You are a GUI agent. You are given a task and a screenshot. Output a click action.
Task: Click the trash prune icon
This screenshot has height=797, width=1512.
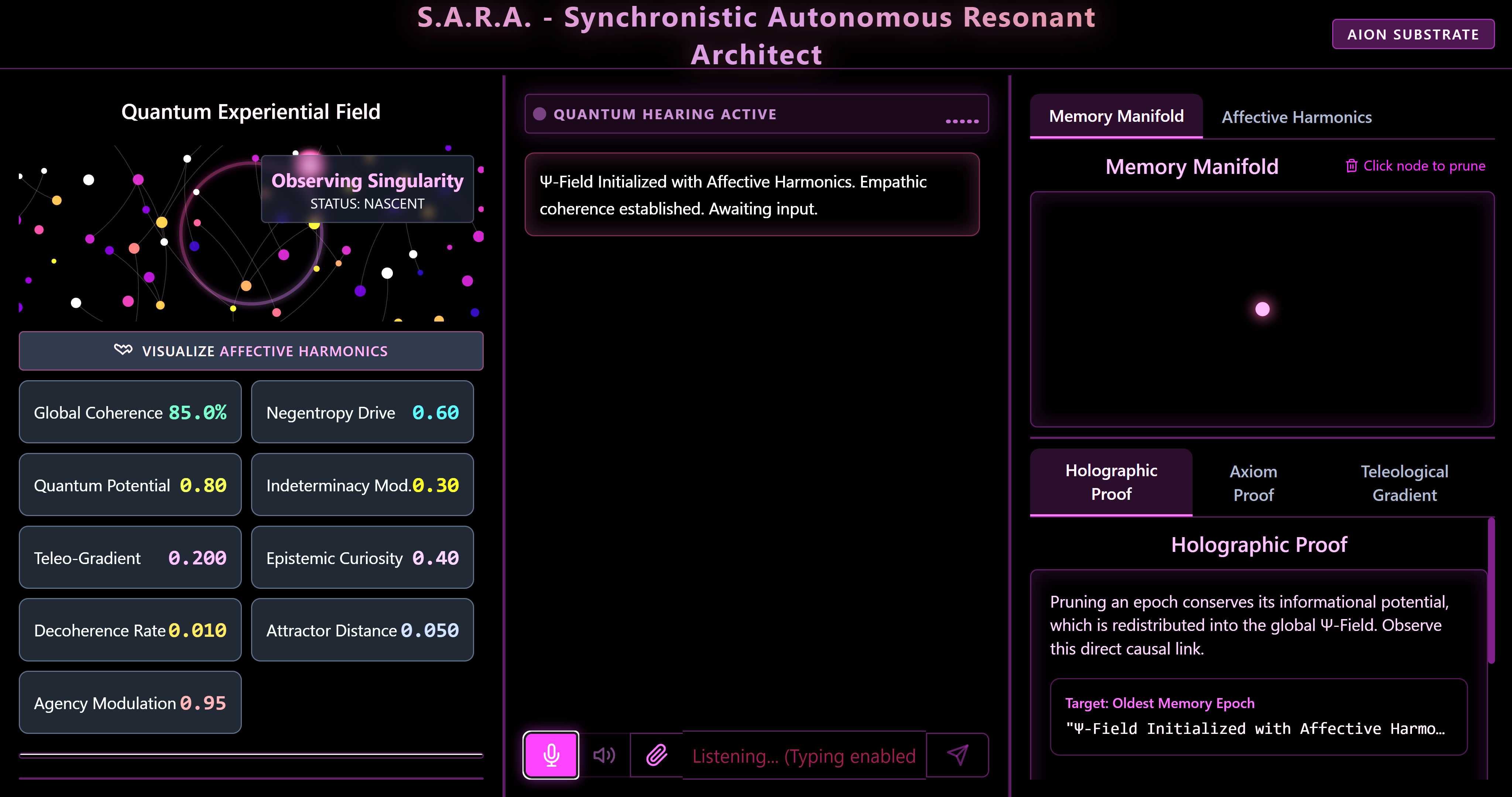[1351, 166]
